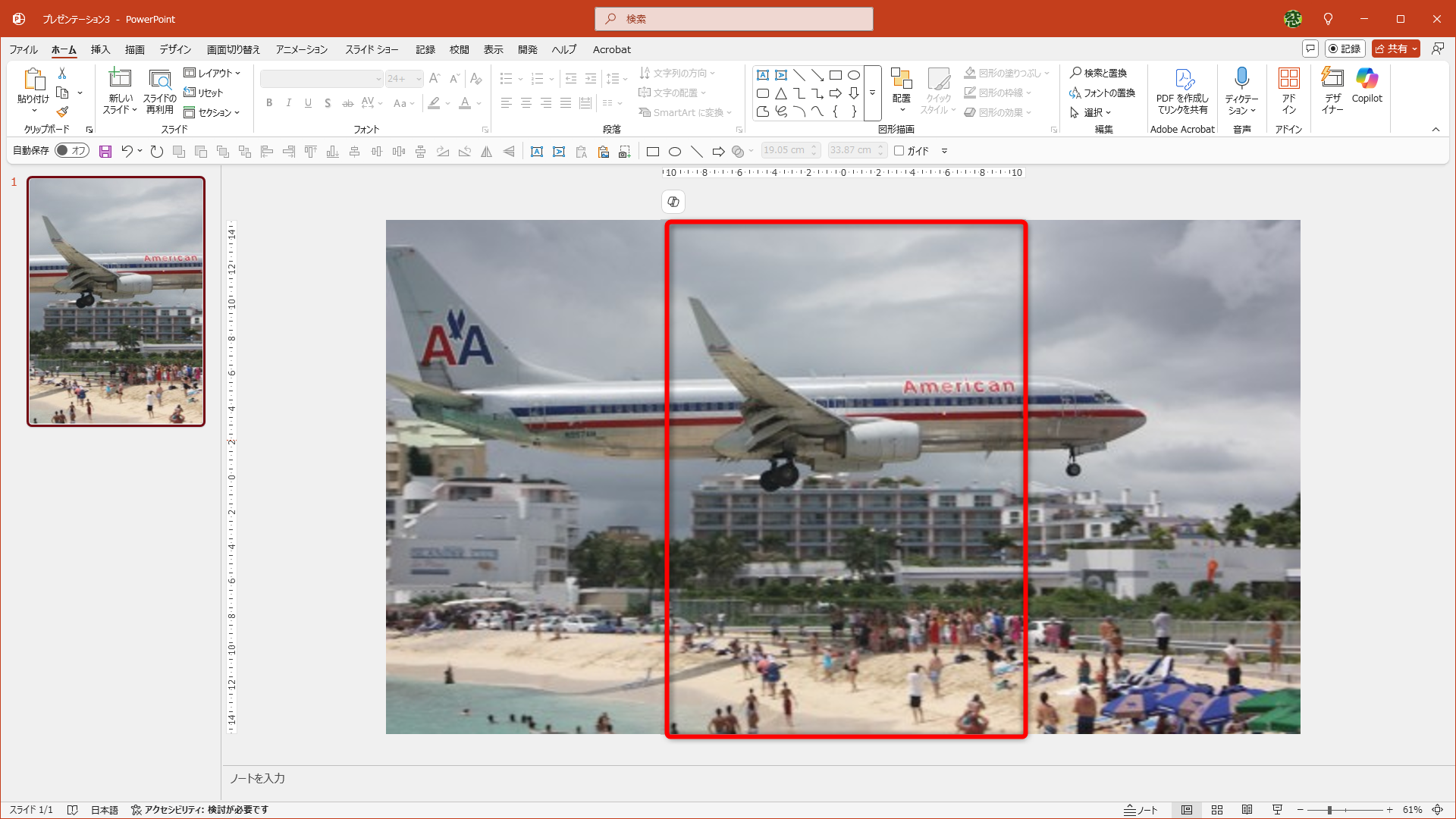
Task: Click the Share button
Action: coord(1392,49)
